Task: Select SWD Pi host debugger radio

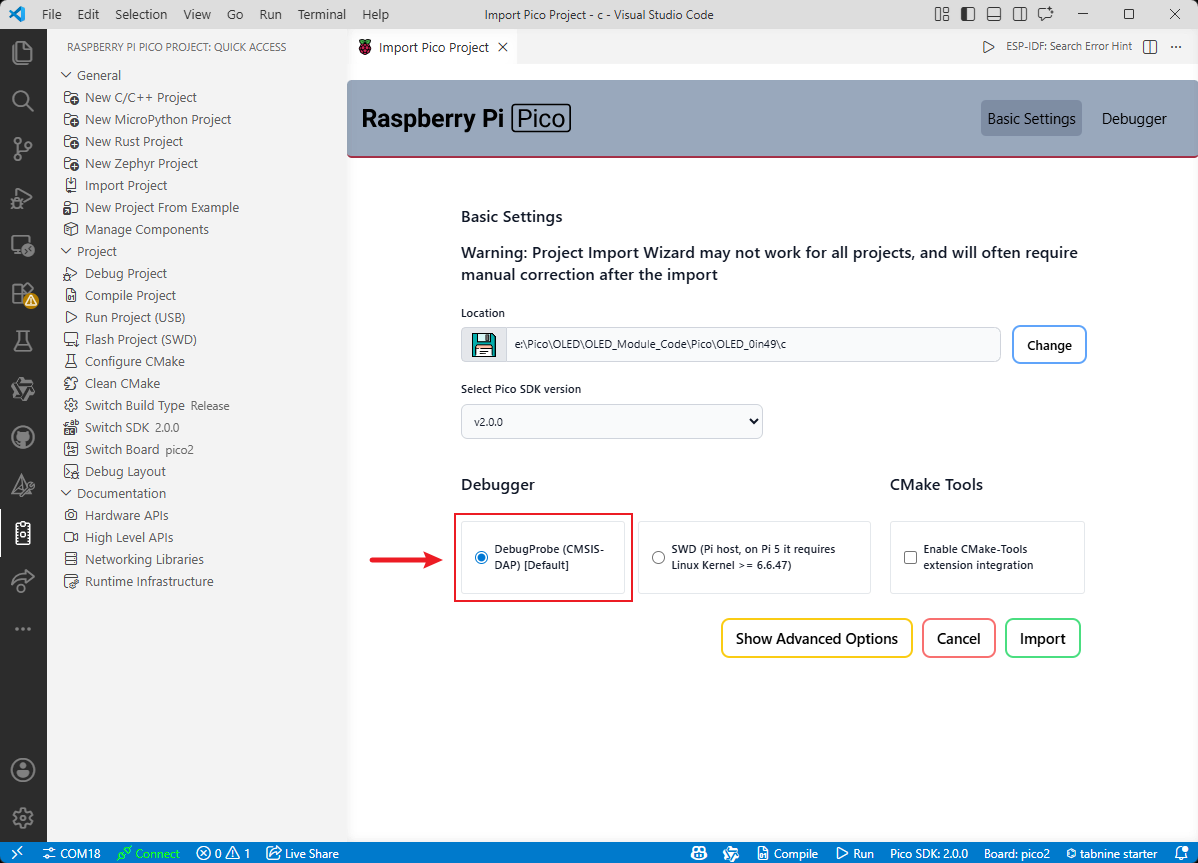Action: [x=658, y=558]
